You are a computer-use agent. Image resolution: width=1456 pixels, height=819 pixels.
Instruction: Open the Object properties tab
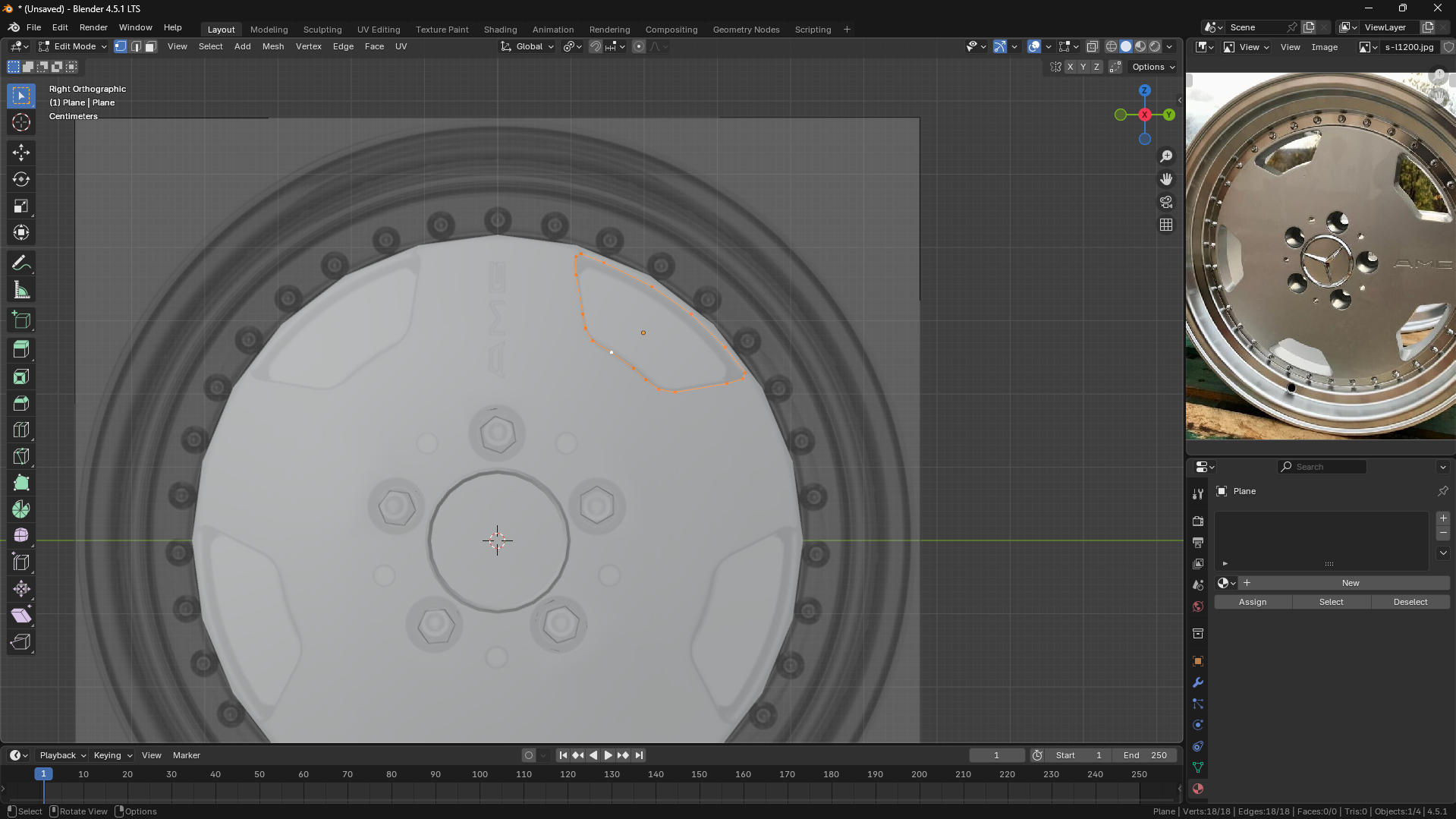click(1198, 661)
